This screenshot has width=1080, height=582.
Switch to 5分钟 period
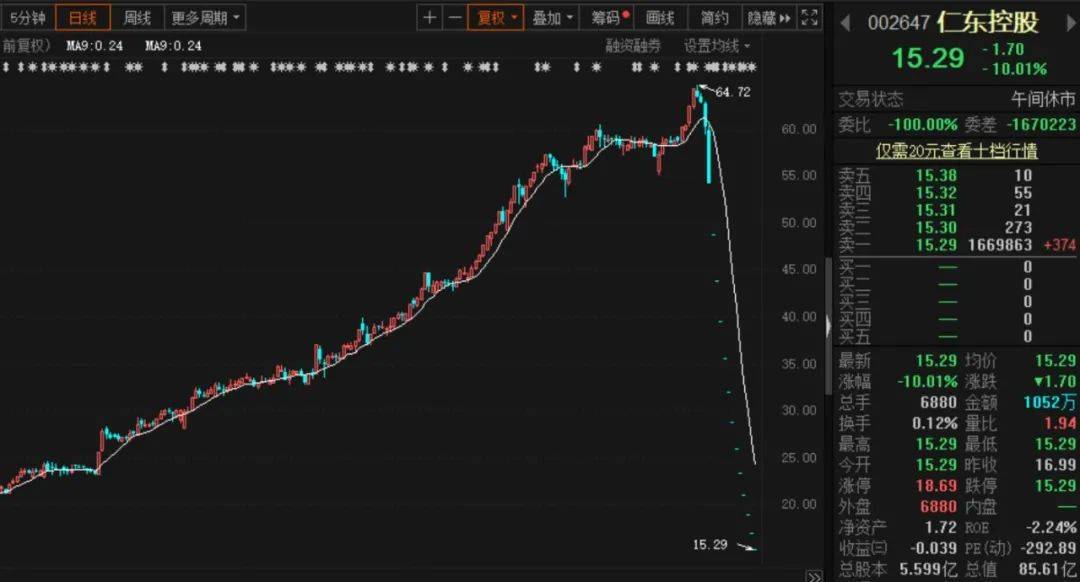pos(28,17)
